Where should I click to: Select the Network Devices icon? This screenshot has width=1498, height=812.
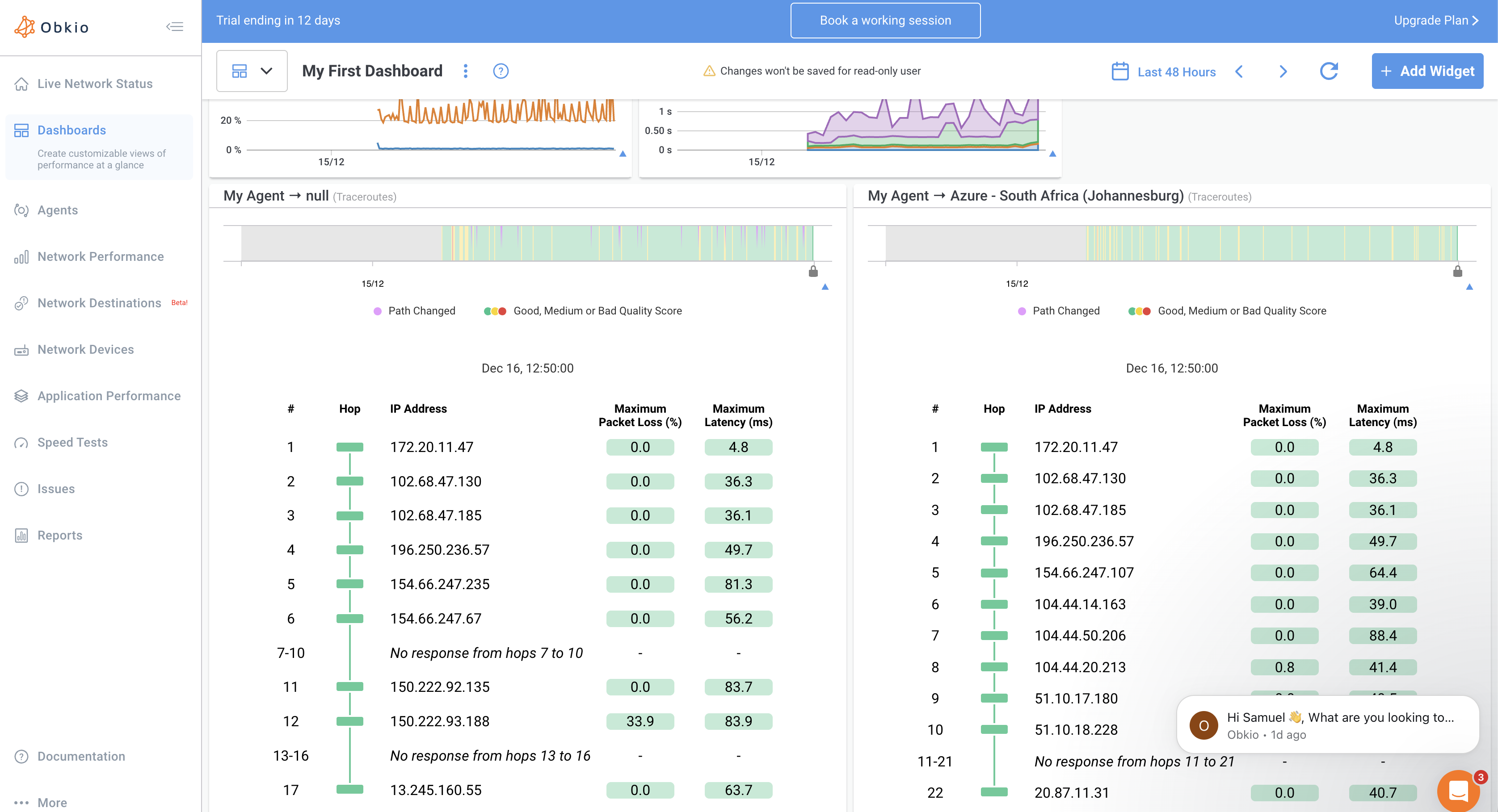click(x=21, y=349)
